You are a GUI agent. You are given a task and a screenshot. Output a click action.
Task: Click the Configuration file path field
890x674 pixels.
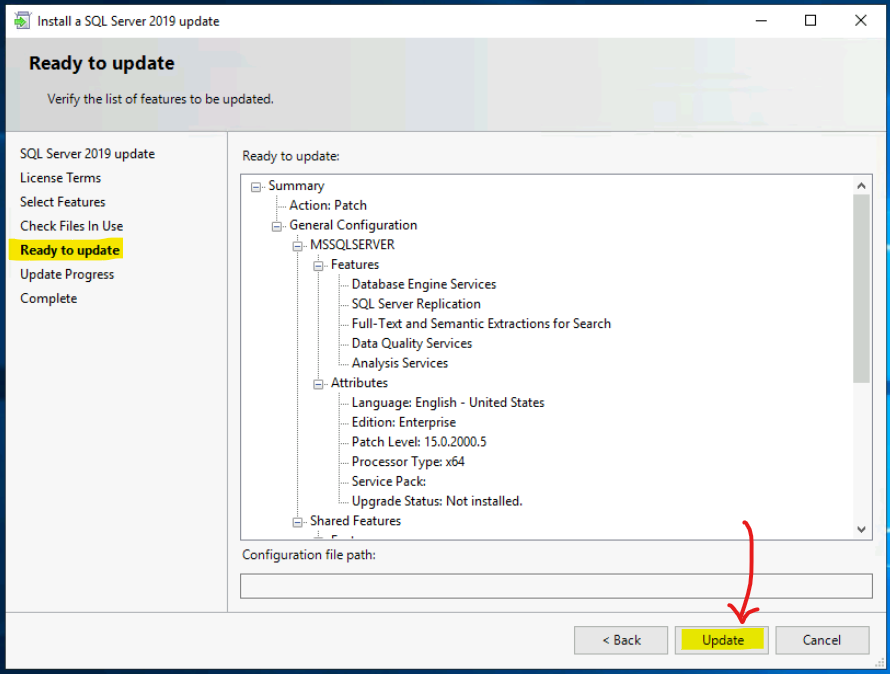point(556,586)
